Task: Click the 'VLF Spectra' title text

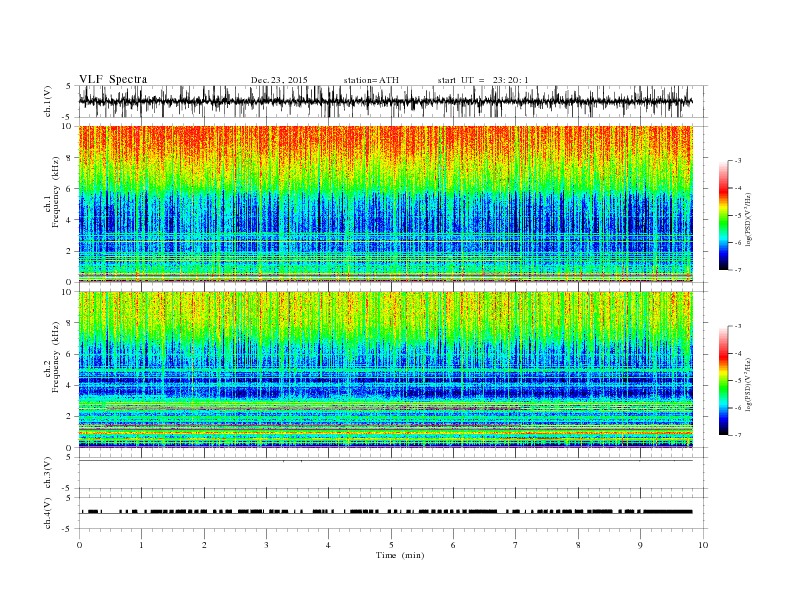Action: (x=113, y=79)
